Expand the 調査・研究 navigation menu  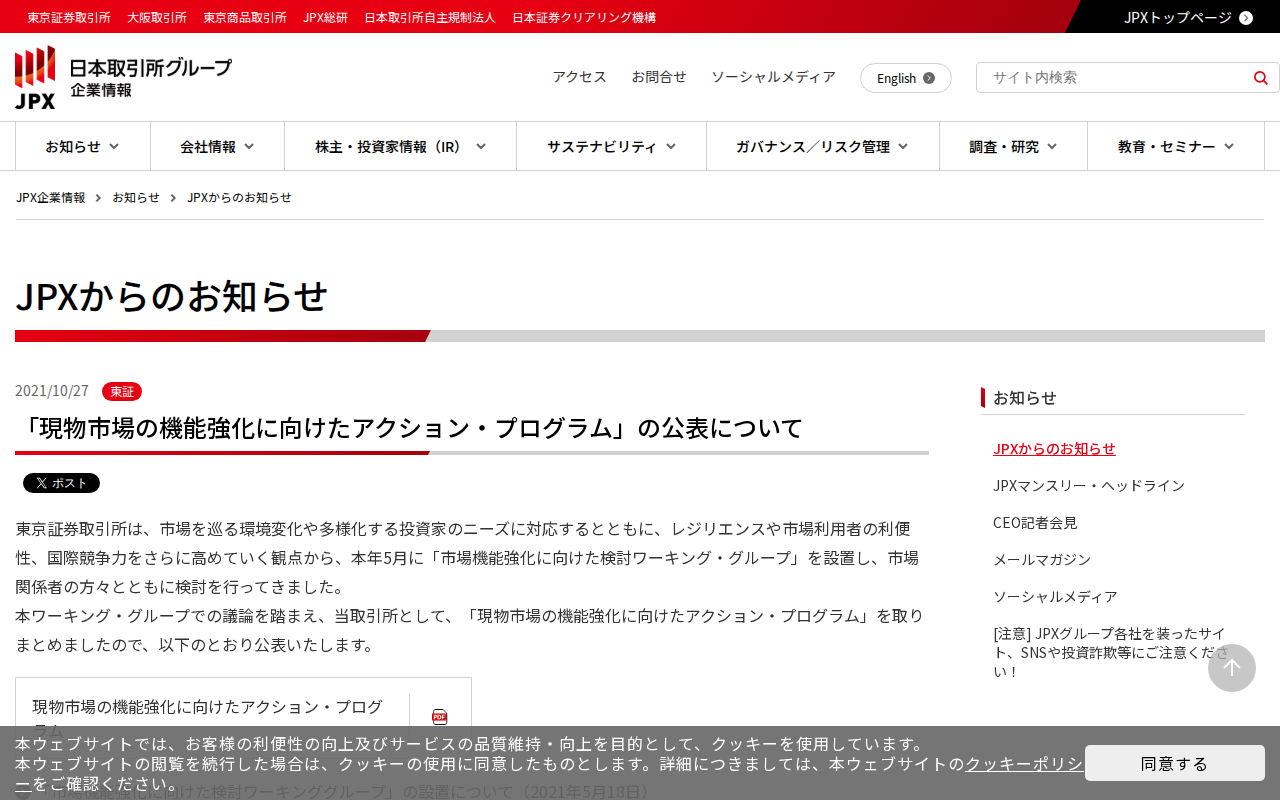pos(1013,146)
